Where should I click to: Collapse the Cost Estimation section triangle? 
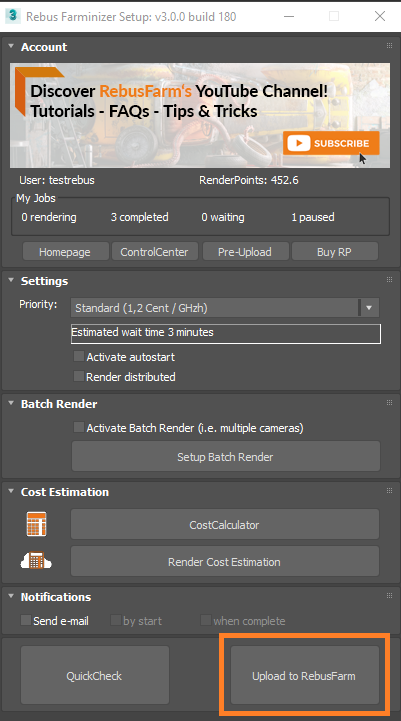(11, 491)
